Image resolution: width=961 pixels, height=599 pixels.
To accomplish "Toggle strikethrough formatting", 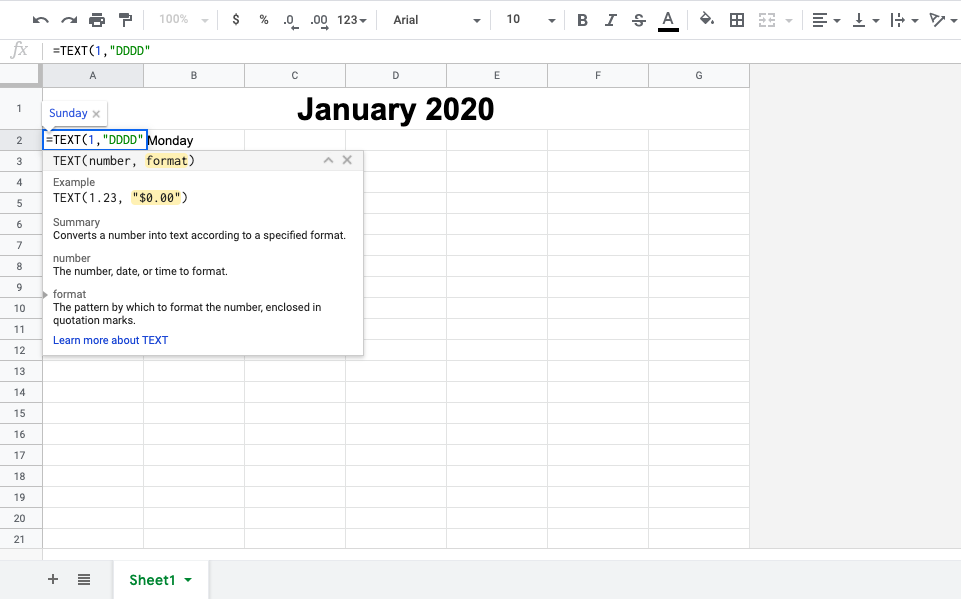I will [x=637, y=19].
